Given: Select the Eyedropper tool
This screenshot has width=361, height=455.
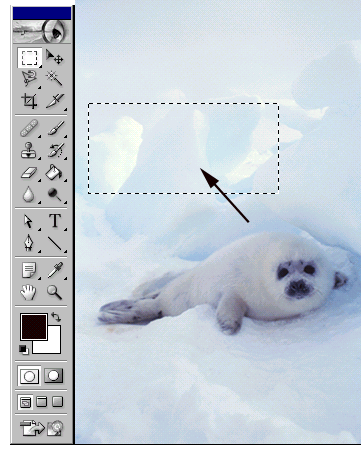Looking at the screenshot, I should click(x=55, y=270).
